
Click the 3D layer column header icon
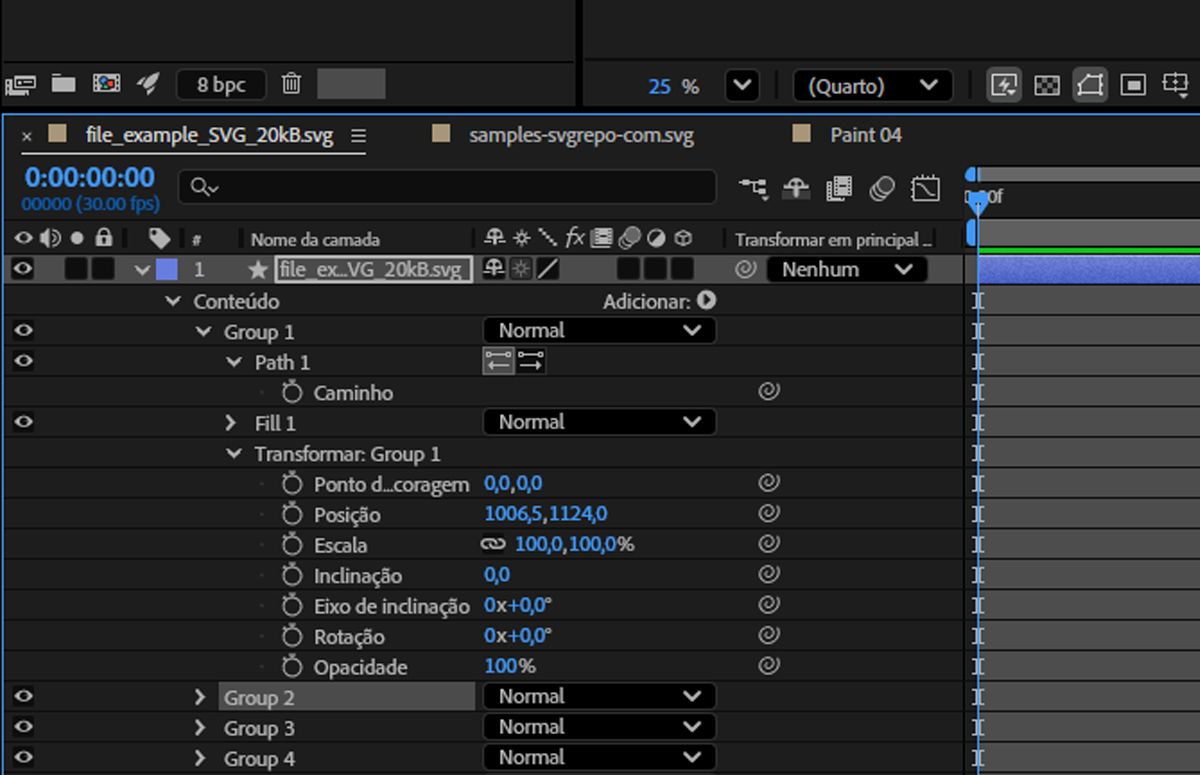pos(683,238)
